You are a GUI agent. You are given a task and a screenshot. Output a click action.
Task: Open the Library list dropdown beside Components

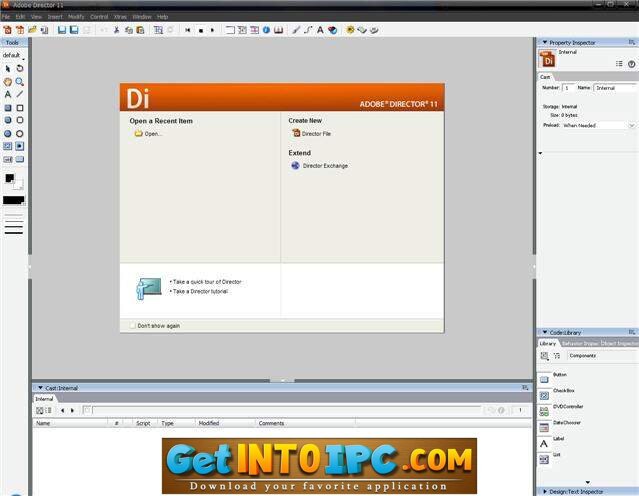(x=545, y=356)
